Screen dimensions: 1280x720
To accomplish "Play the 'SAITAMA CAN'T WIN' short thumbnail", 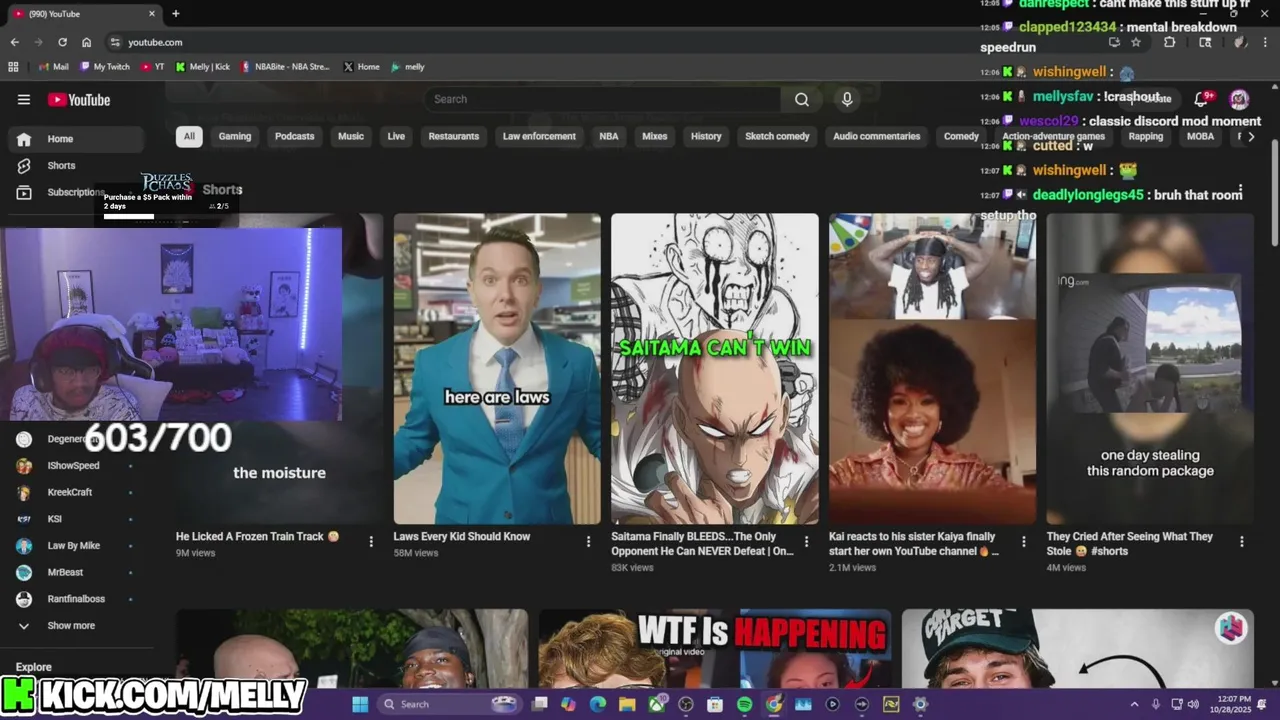I will click(x=715, y=368).
